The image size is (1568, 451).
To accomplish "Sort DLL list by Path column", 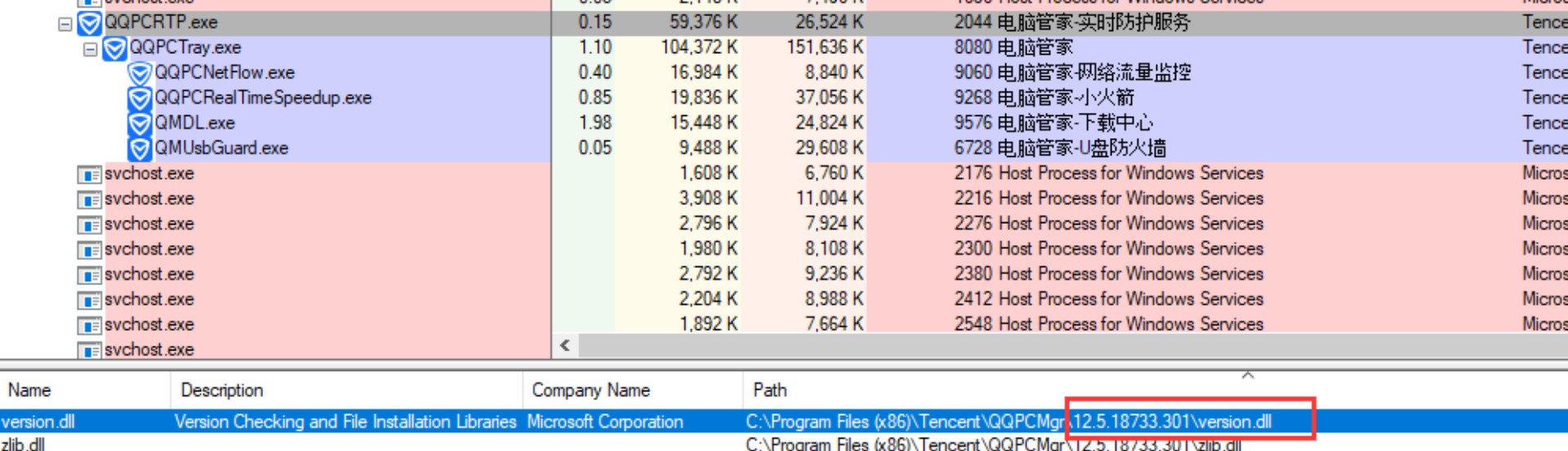I will (x=1155, y=390).
